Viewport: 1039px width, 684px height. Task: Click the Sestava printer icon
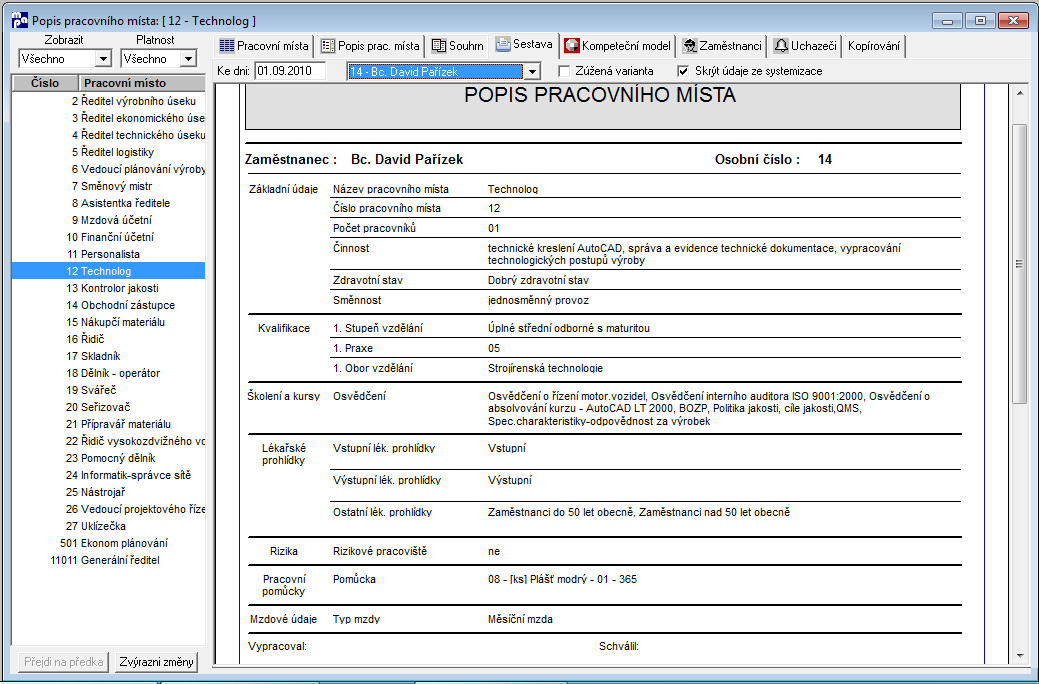coord(503,44)
